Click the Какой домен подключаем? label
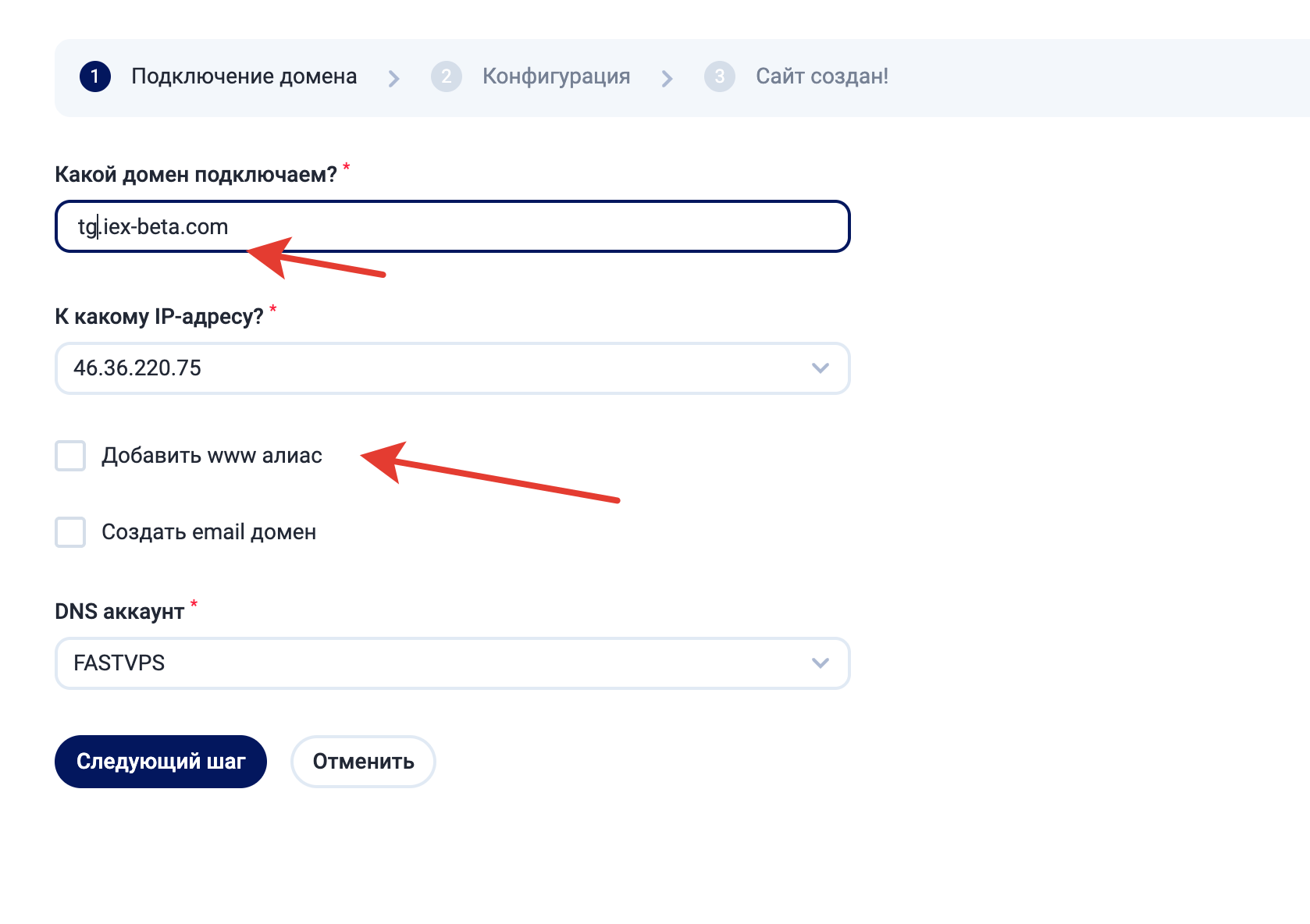The image size is (1310, 924). (195, 175)
